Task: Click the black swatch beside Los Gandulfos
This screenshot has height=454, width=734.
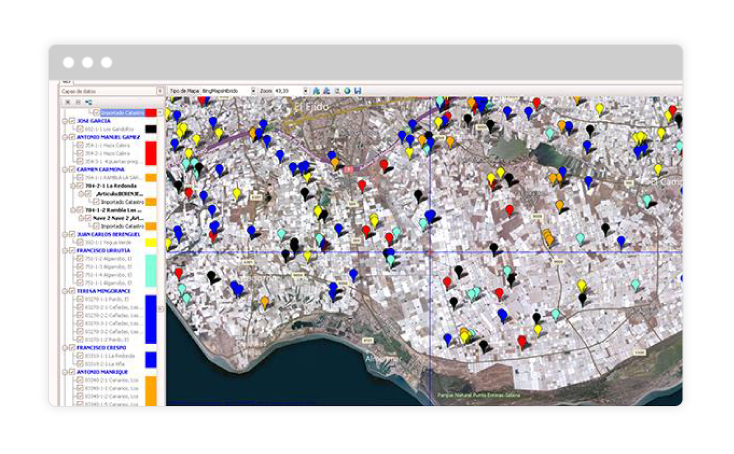Action: [x=151, y=129]
